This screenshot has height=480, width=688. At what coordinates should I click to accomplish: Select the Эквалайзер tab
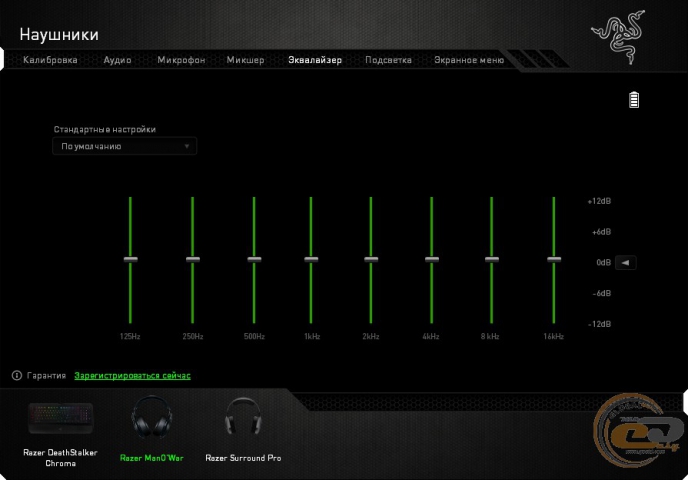pos(315,60)
